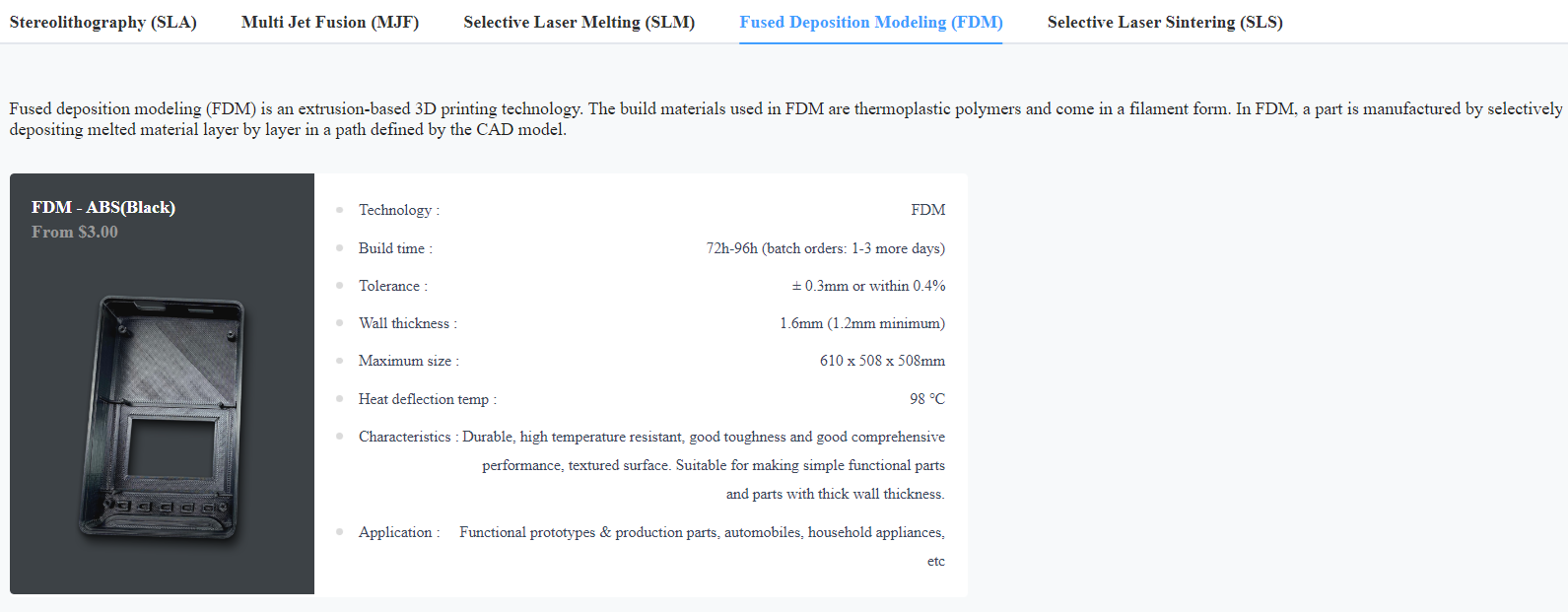The height and width of the screenshot is (612, 1568).
Task: Open the Selective Laser Sintering (SLS) tab
Action: [x=1165, y=21]
